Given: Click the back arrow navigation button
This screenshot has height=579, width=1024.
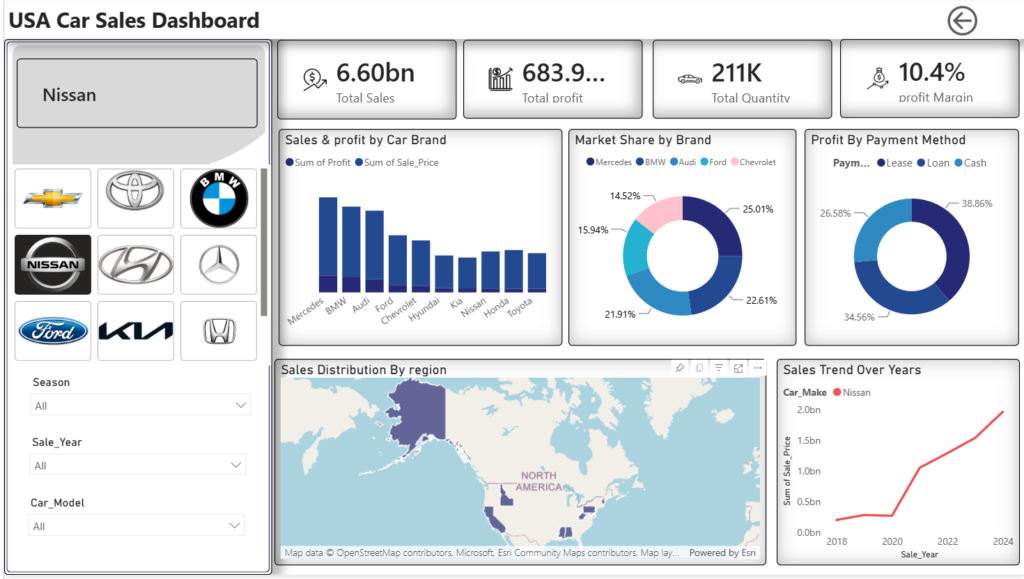Looking at the screenshot, I should click(x=962, y=21).
